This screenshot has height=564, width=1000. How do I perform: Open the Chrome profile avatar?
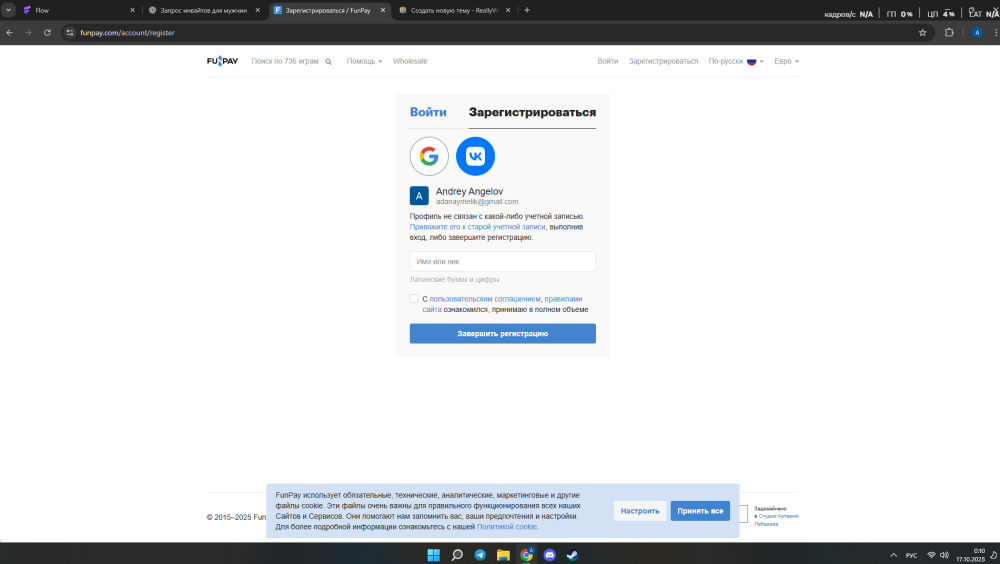[x=977, y=33]
